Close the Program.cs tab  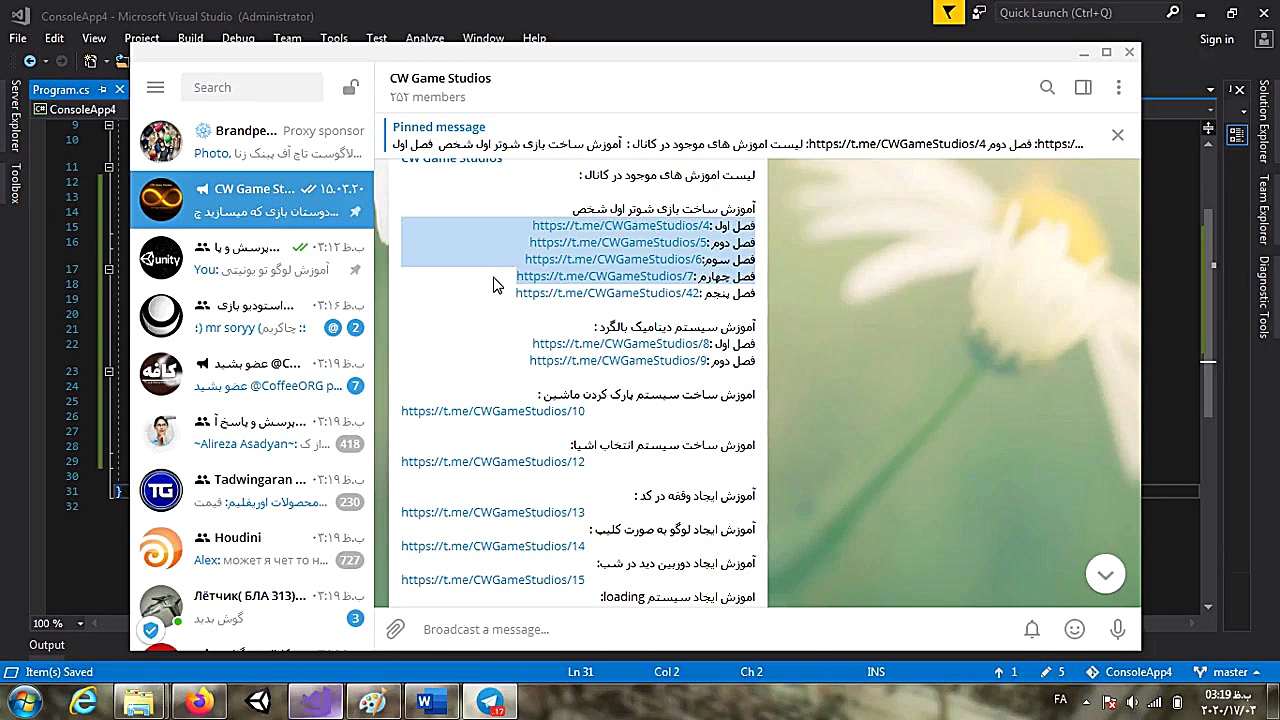click(119, 90)
